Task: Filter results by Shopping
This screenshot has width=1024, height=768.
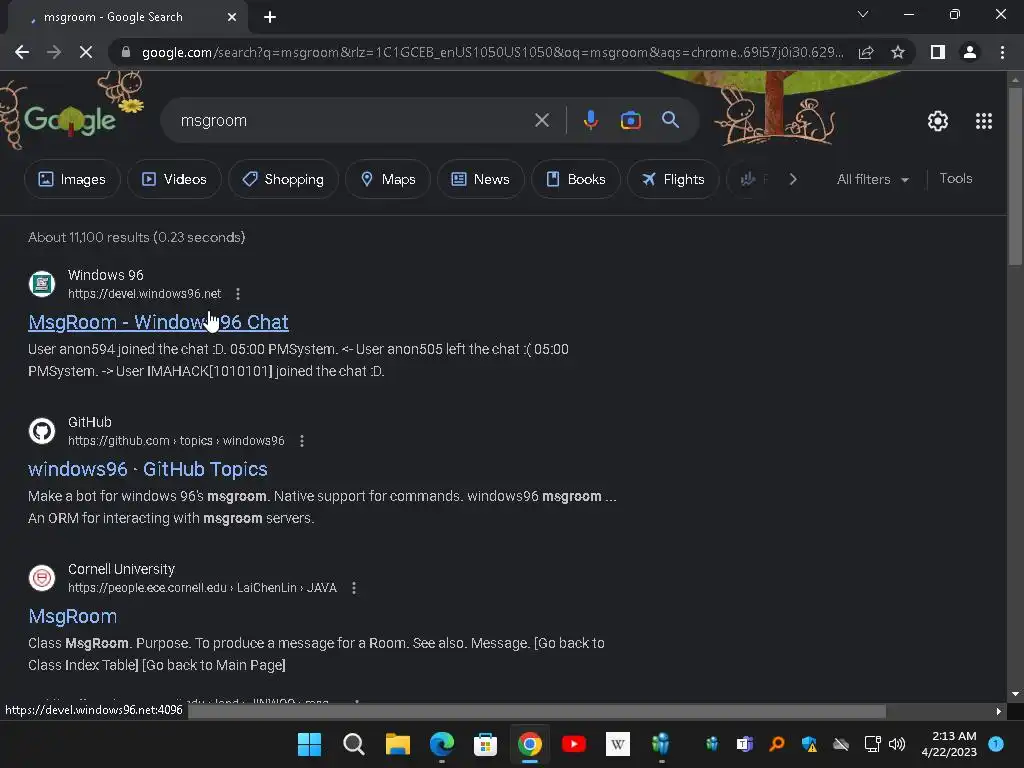Action: [x=283, y=179]
